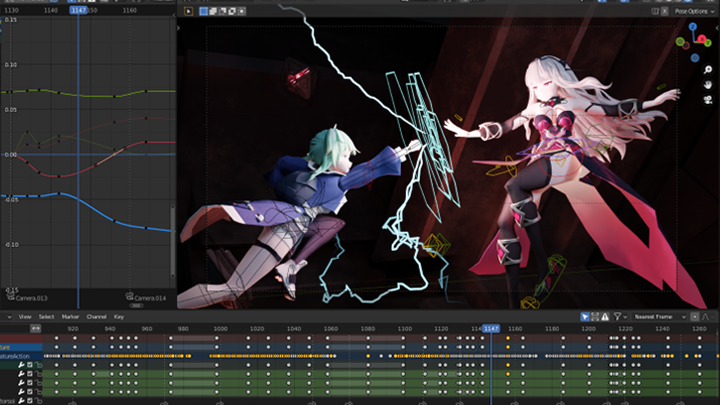The width and height of the screenshot is (720, 405).
Task: Activate the select box tool in viewport header
Action: point(189,11)
